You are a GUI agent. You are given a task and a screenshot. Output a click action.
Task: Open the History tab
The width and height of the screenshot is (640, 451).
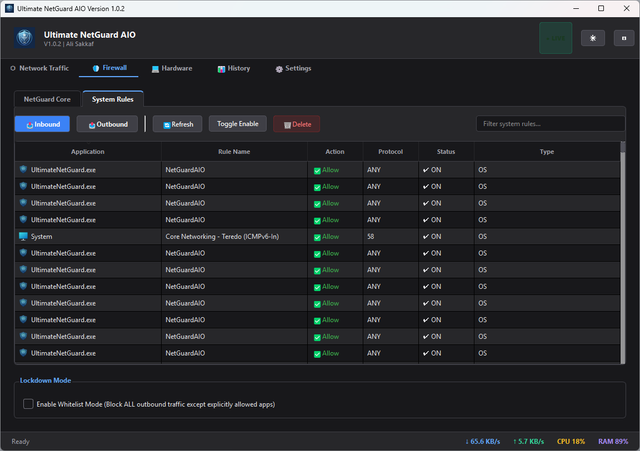[x=233, y=69]
